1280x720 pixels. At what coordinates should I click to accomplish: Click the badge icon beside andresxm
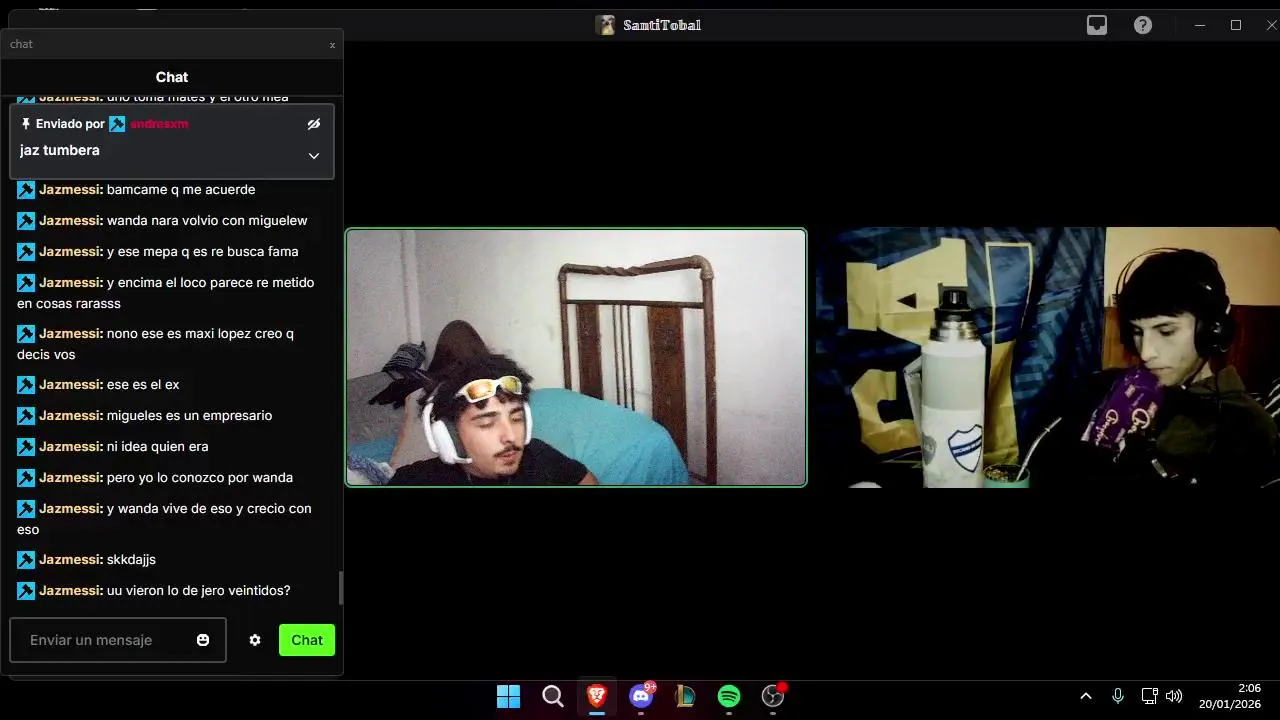tap(117, 124)
